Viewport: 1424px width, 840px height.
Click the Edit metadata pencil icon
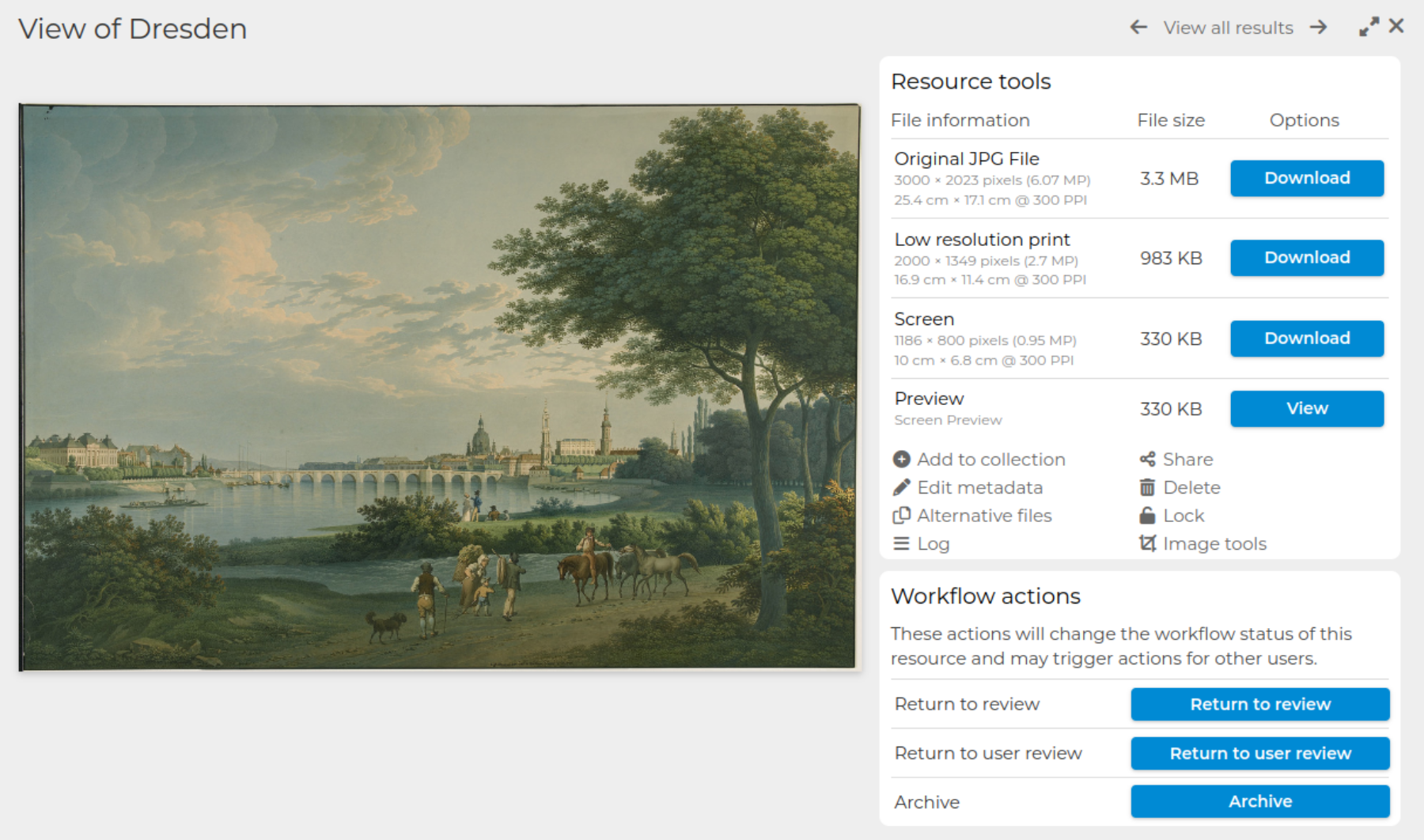tap(901, 488)
